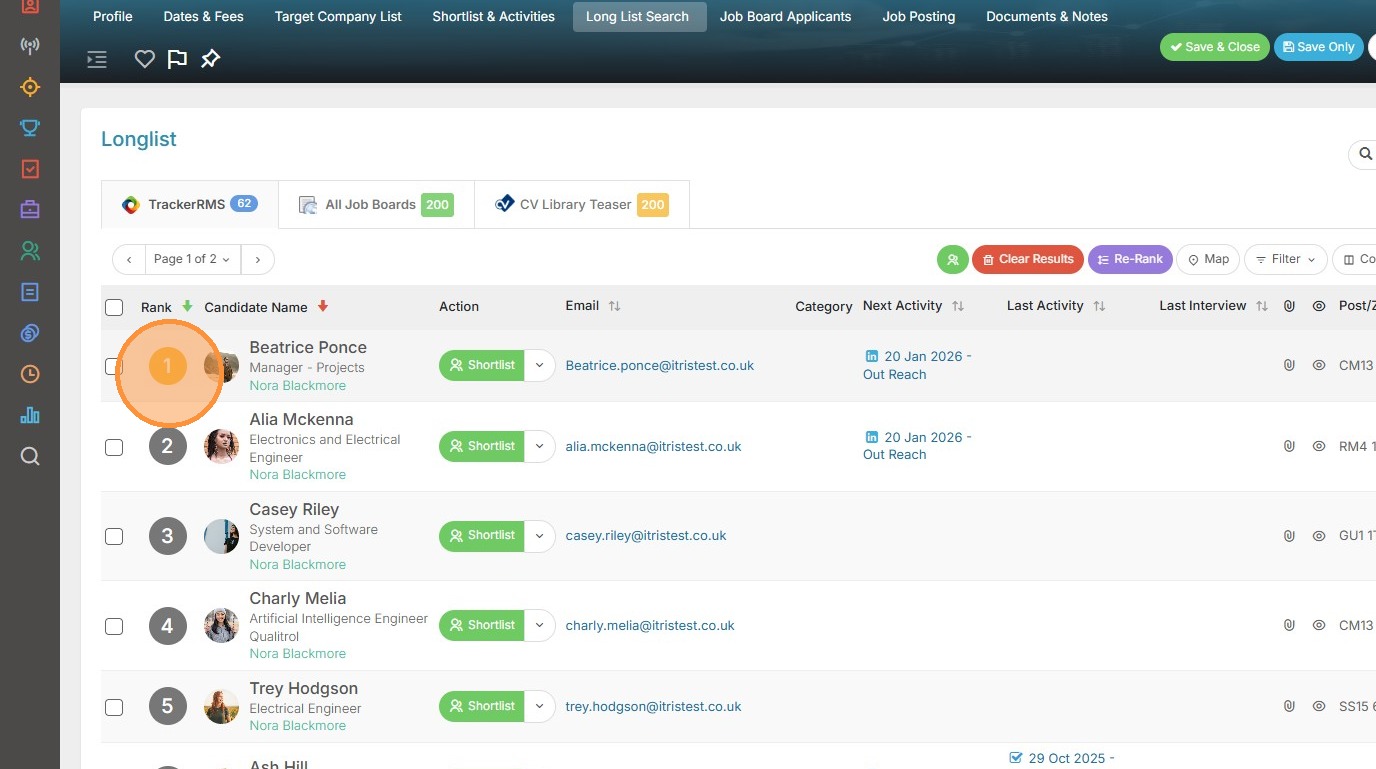Open the red checkmark tasks sidebar icon
Screen dimensions: 1376x769
point(30,169)
